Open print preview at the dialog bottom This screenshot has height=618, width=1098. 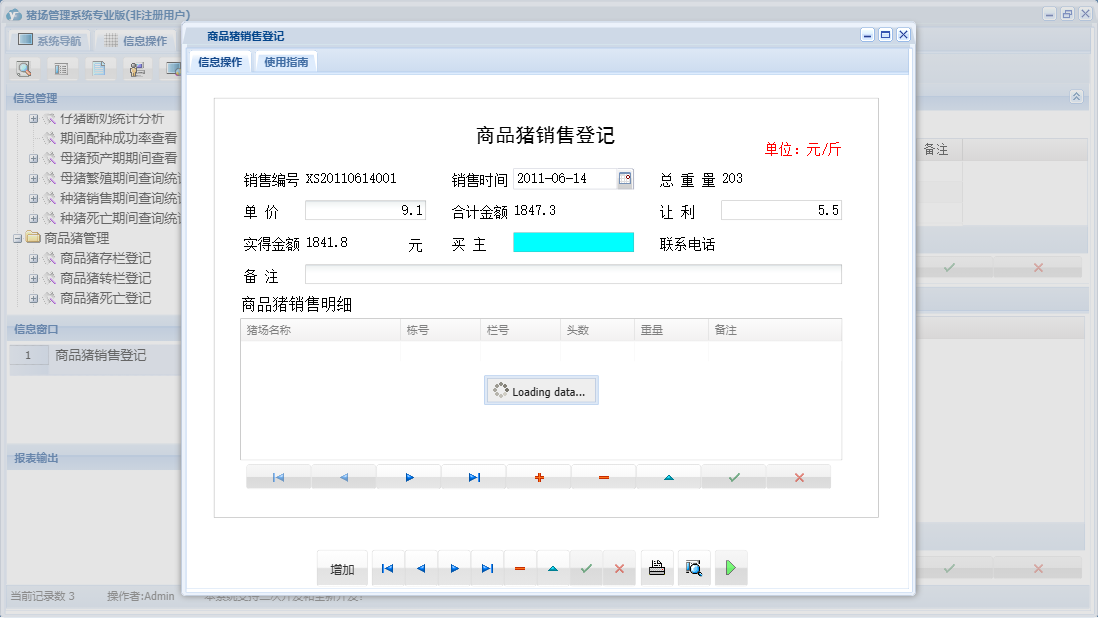pyautogui.click(x=694, y=567)
